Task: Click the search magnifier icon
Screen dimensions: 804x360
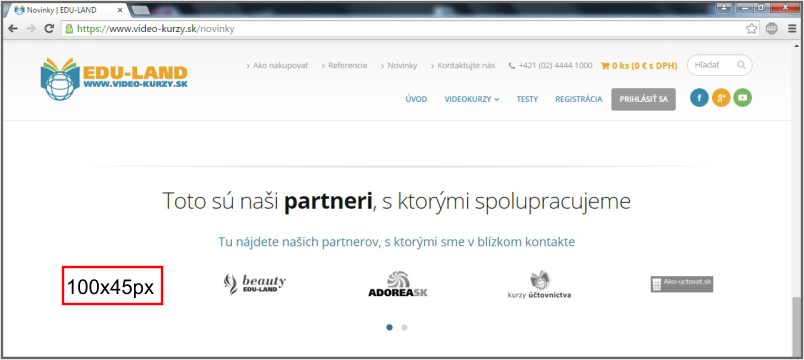Action: 741,65
